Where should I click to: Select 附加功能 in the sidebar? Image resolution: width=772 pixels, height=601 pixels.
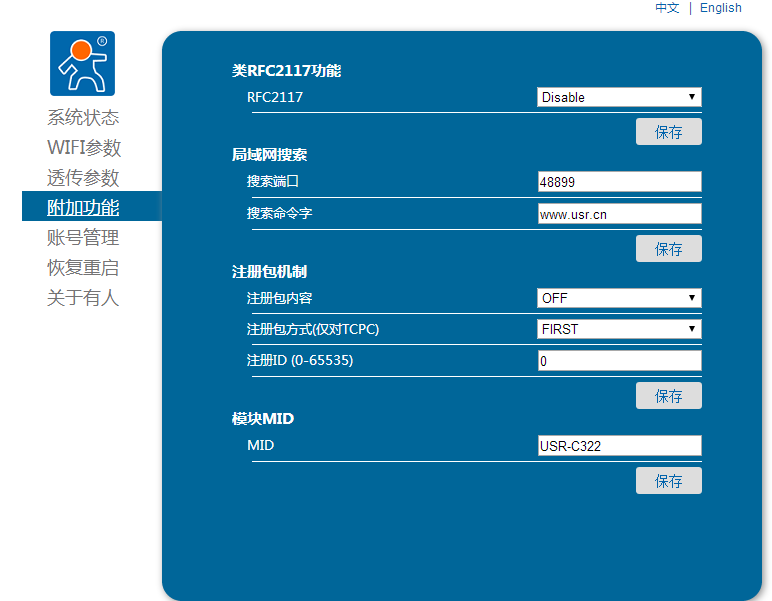coord(83,207)
